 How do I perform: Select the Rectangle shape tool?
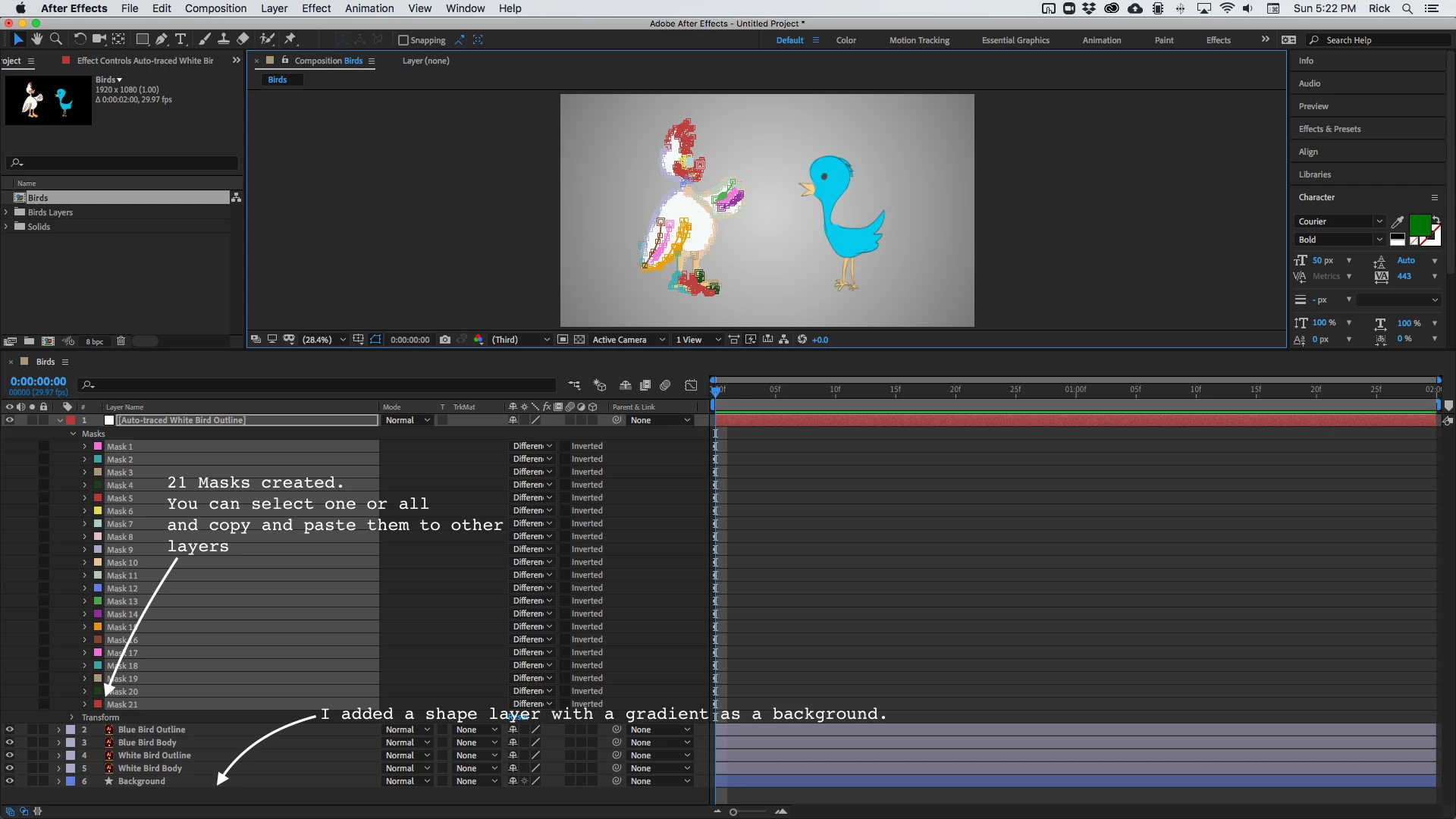pyautogui.click(x=142, y=39)
